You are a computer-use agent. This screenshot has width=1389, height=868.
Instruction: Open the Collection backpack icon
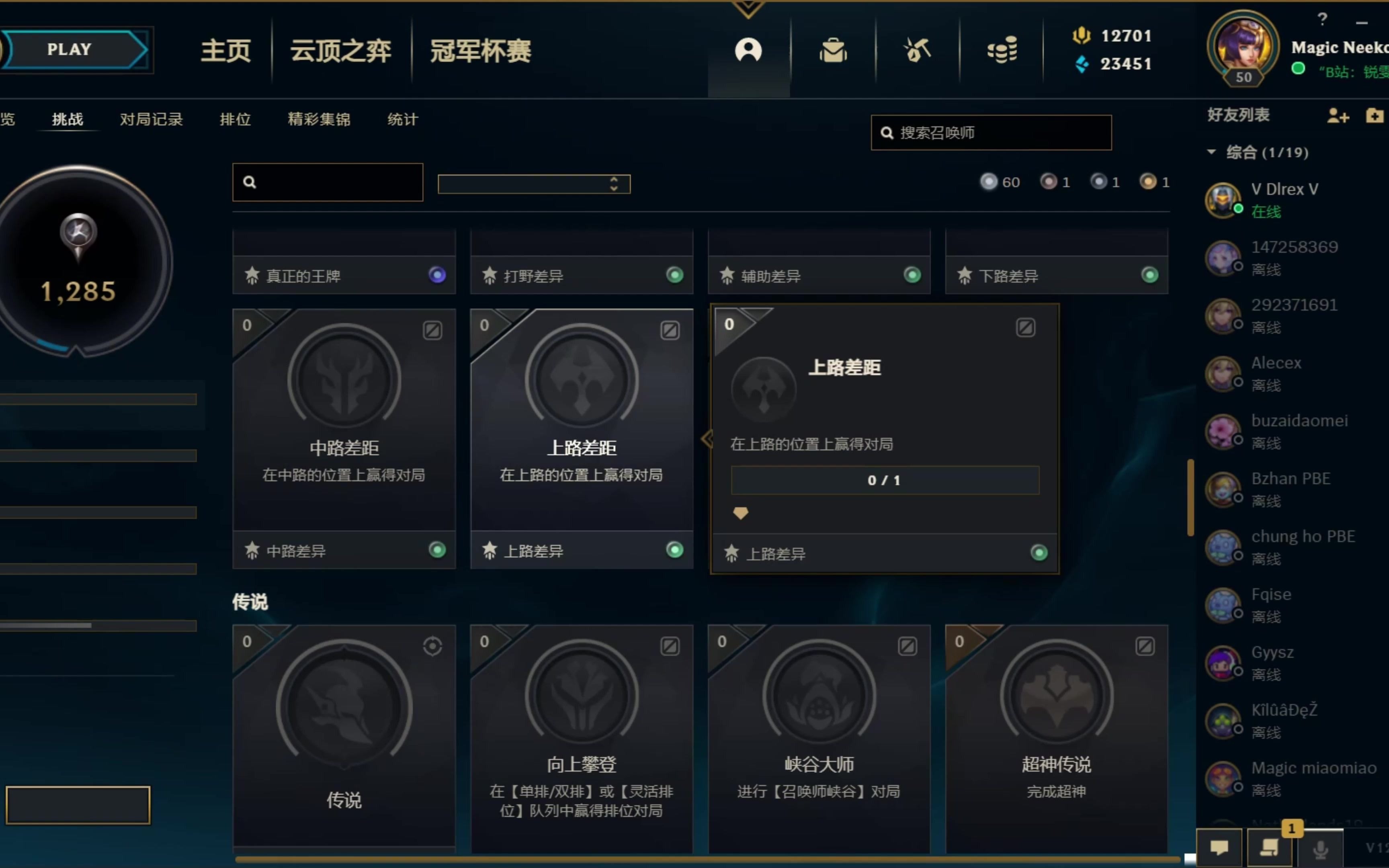tap(833, 51)
